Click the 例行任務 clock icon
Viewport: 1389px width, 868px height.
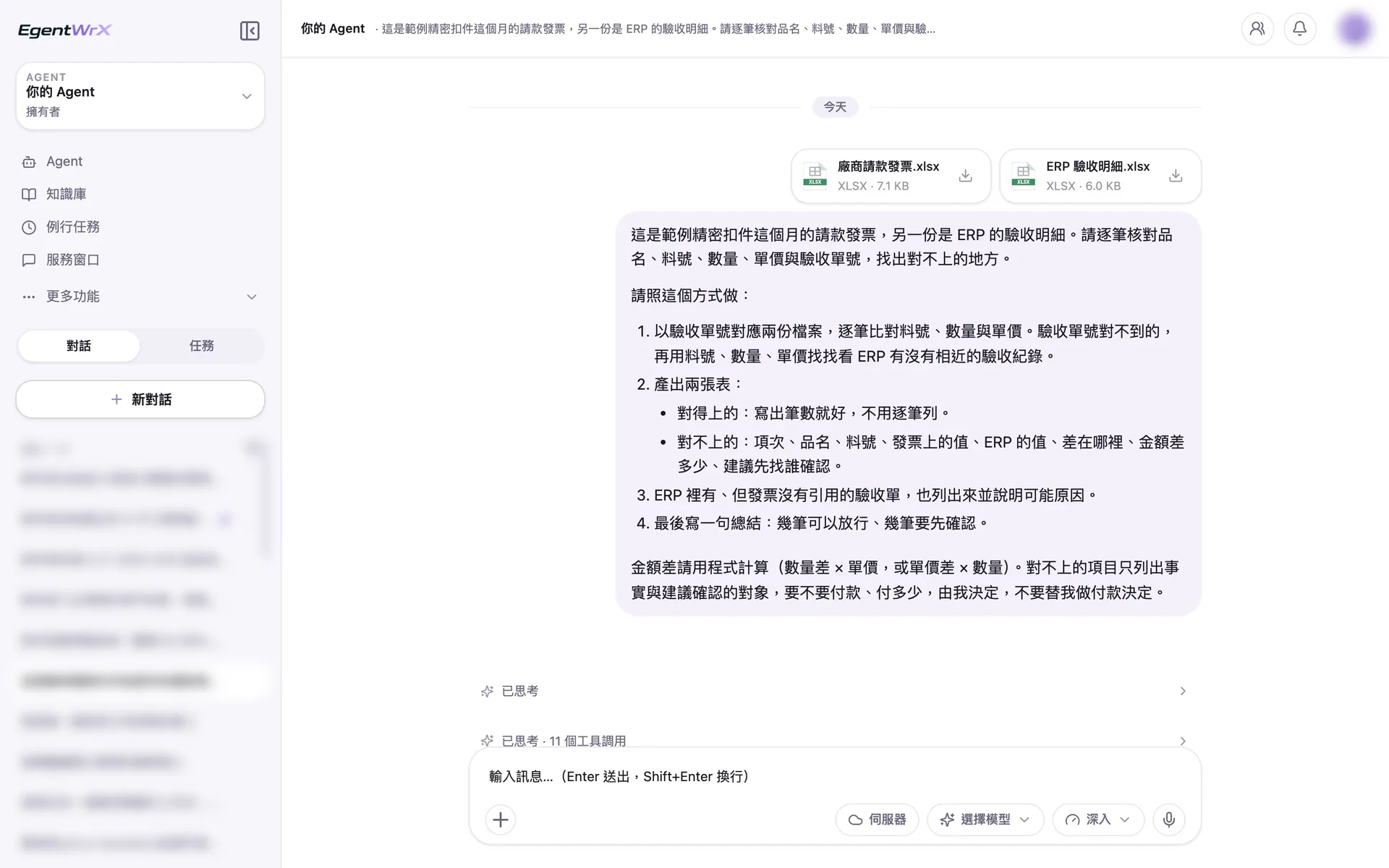[29, 227]
